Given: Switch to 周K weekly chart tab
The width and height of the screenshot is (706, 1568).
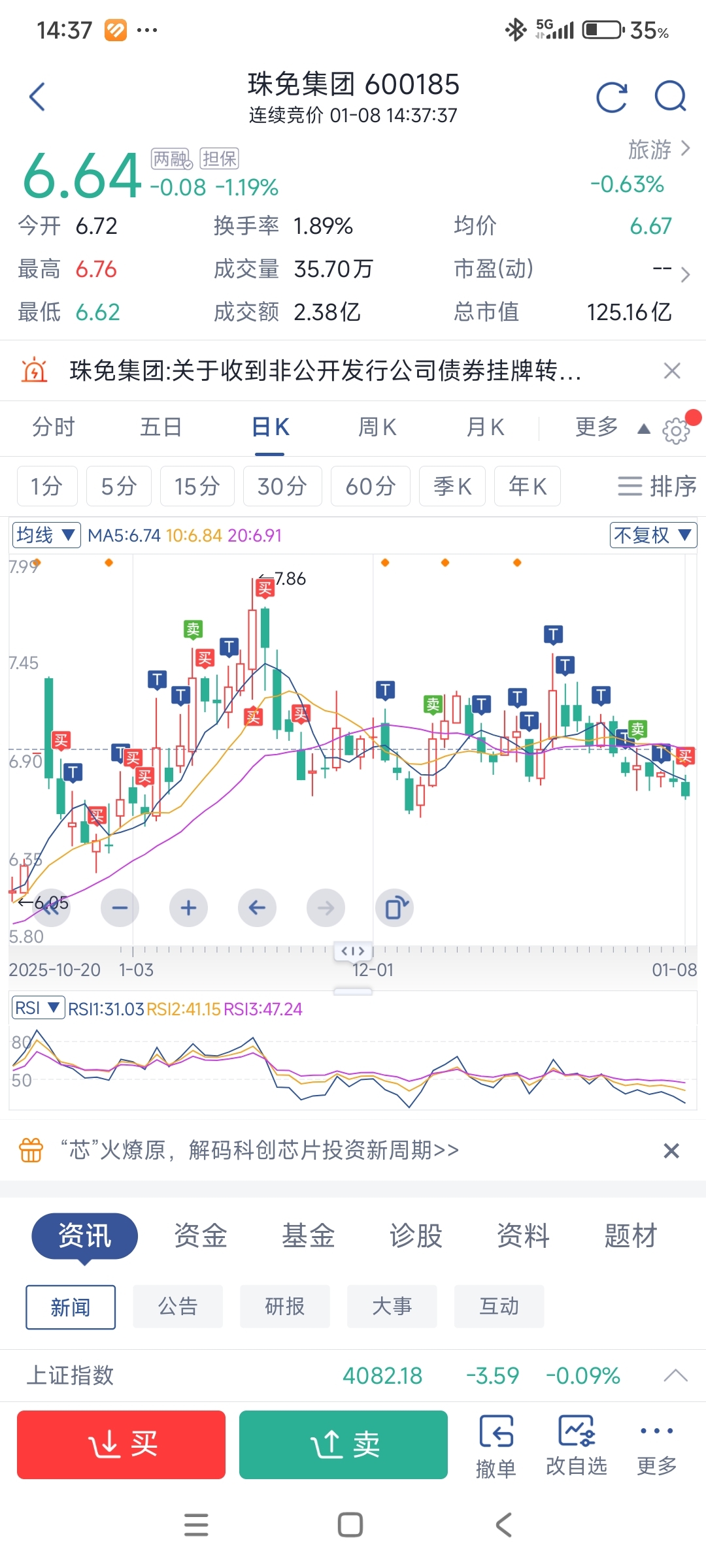Looking at the screenshot, I should 377,427.
